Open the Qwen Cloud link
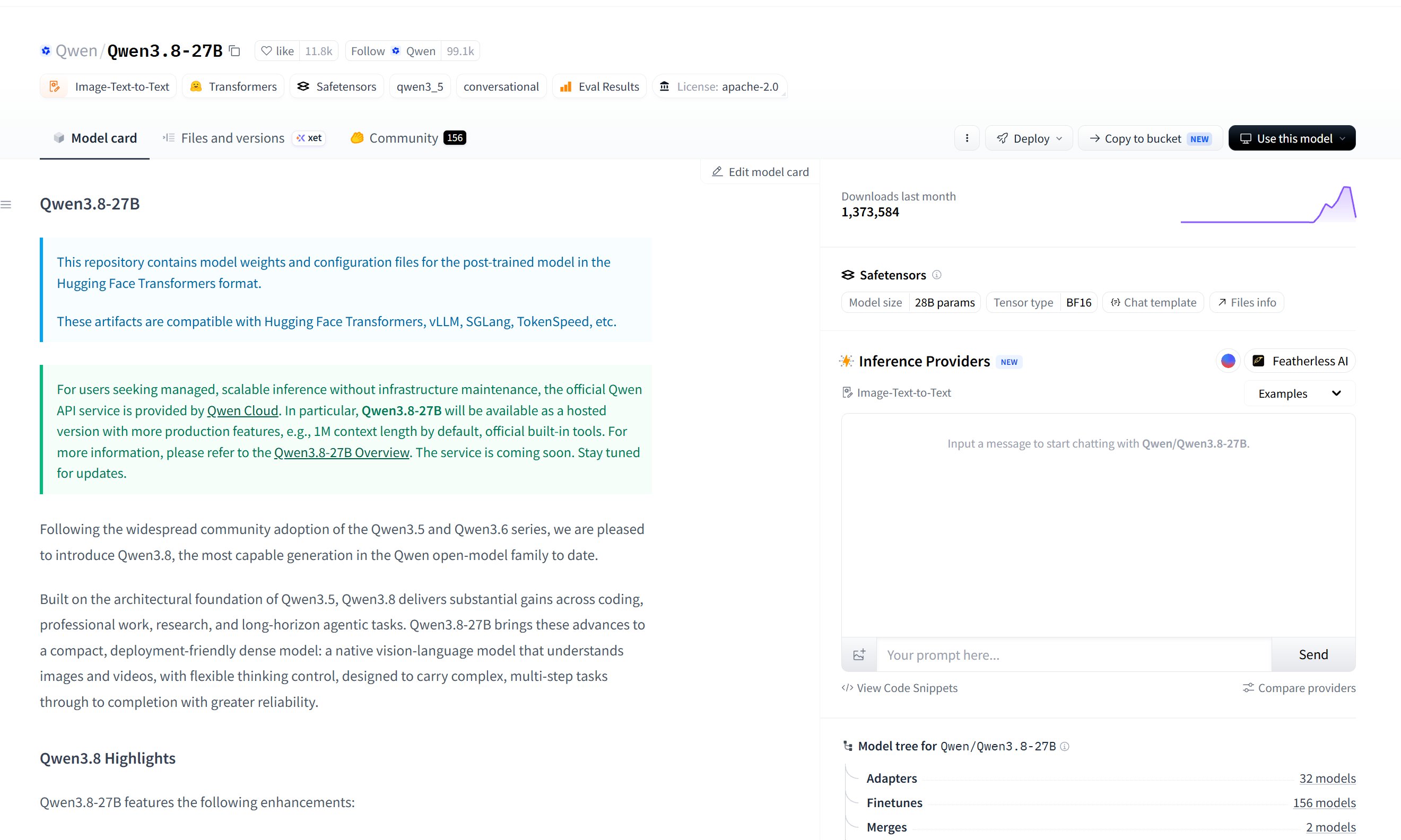The width and height of the screenshot is (1401, 840). click(x=242, y=410)
